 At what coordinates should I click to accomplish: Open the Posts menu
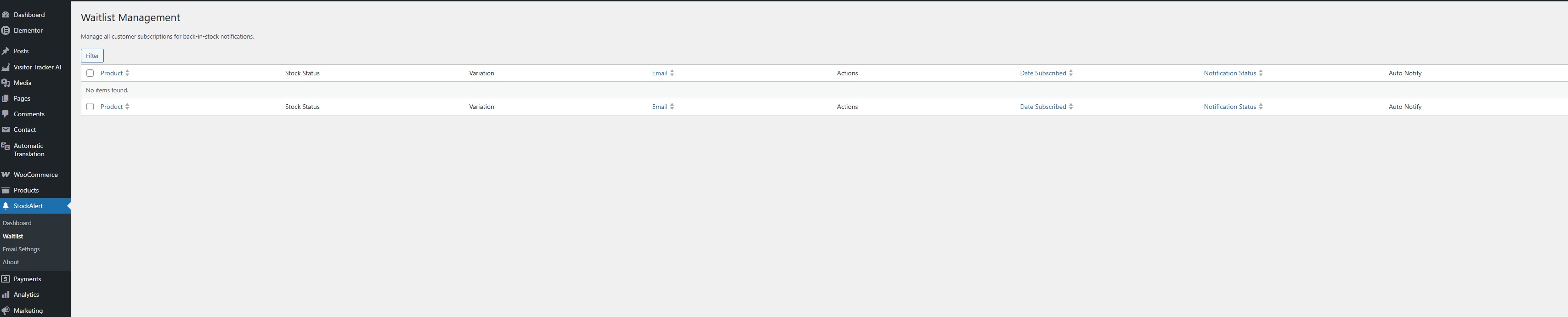click(35, 51)
